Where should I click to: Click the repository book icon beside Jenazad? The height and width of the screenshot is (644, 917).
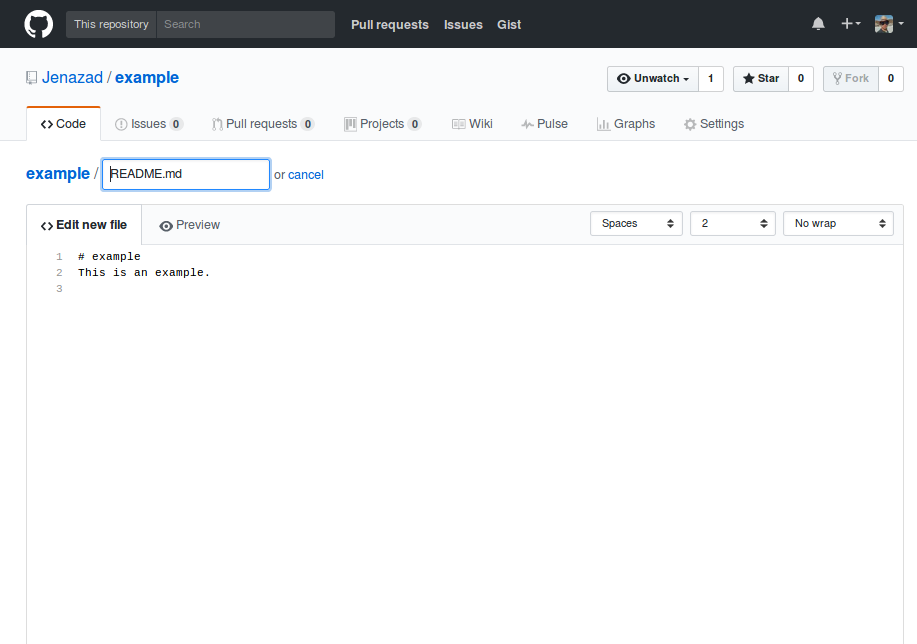tap(32, 78)
